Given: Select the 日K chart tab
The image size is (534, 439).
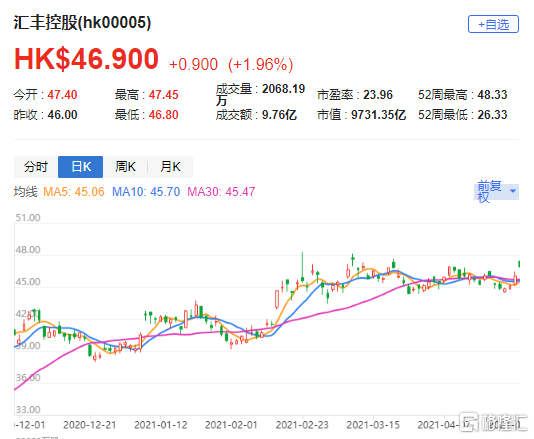Looking at the screenshot, I should 81,167.
